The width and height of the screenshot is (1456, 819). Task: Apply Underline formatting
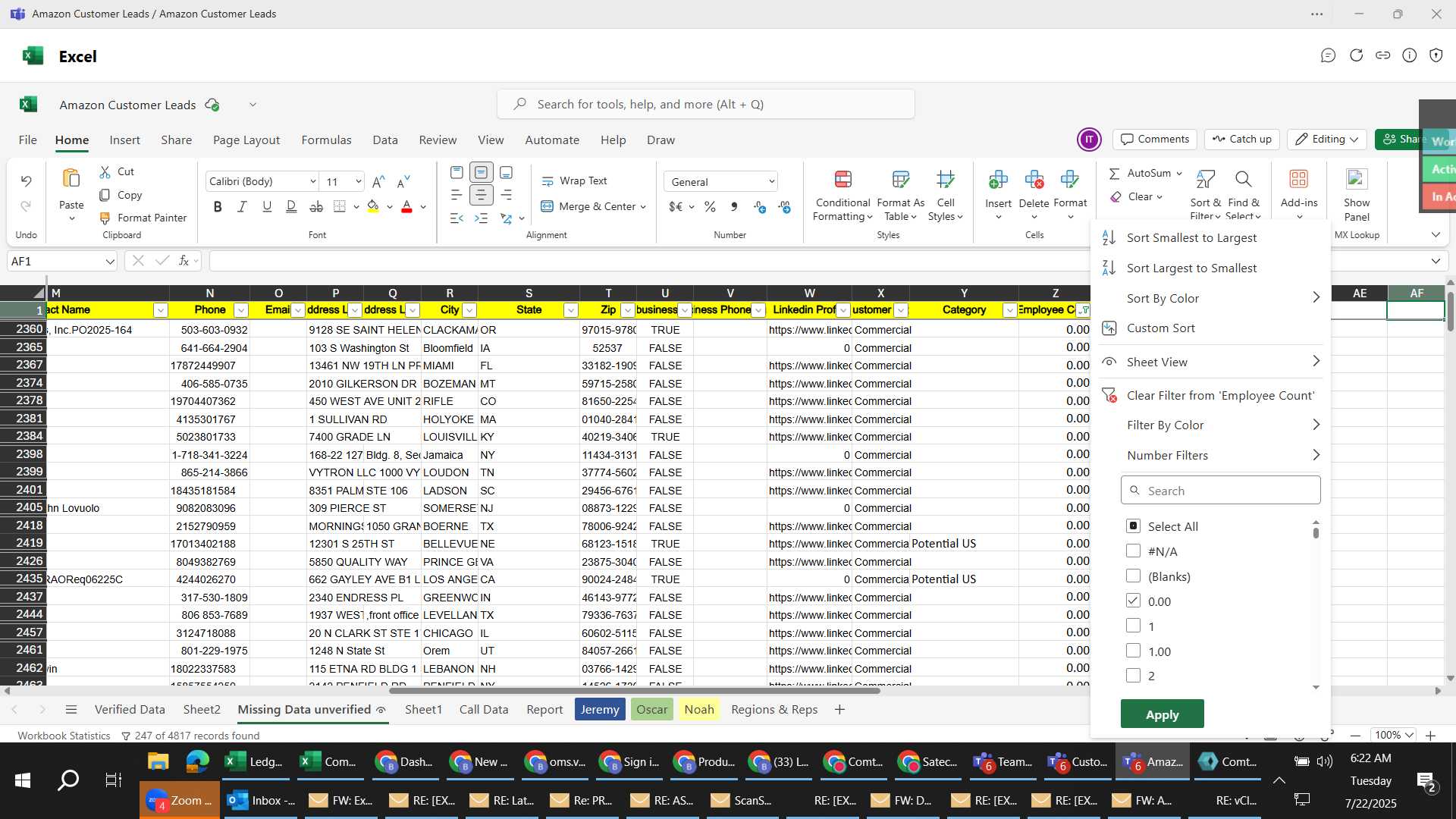267,206
